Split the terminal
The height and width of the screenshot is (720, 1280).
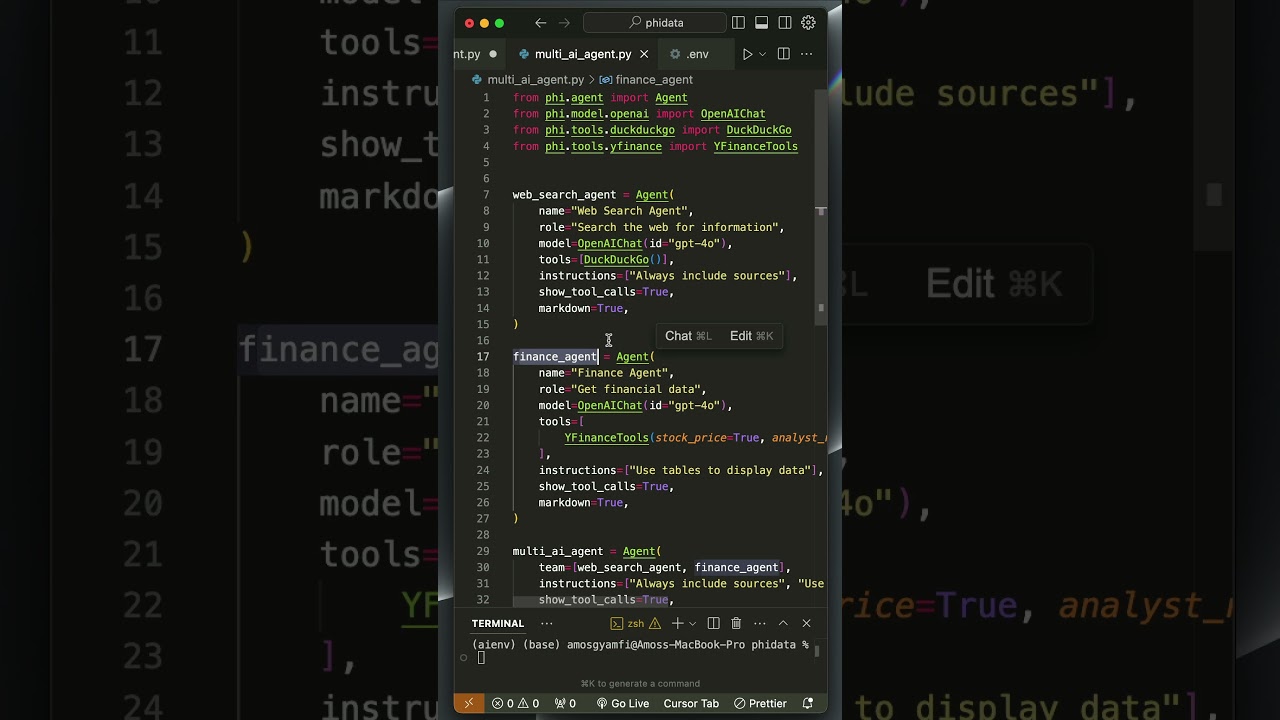pyautogui.click(x=713, y=623)
